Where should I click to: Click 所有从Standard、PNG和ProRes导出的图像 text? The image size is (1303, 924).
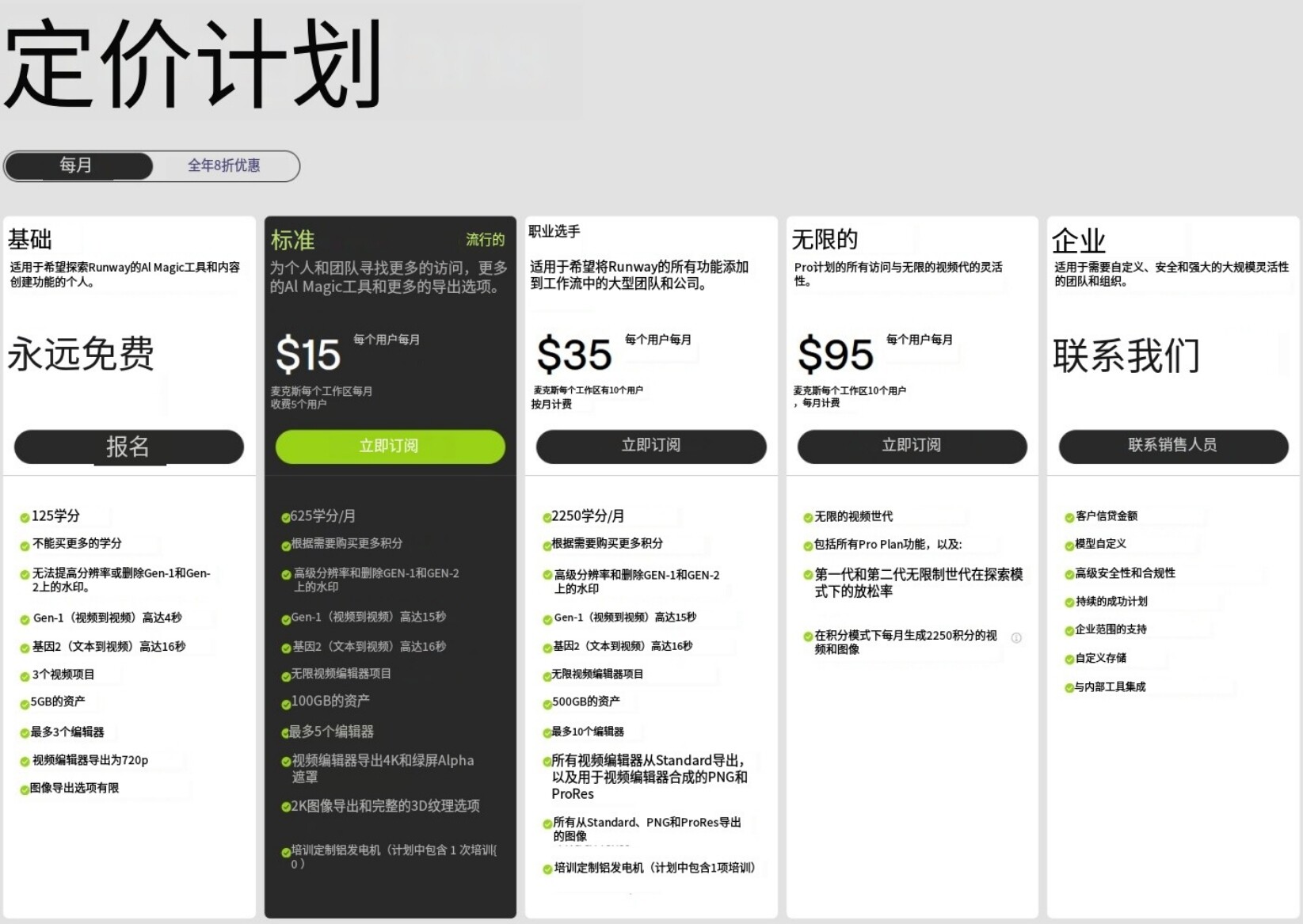point(647,829)
